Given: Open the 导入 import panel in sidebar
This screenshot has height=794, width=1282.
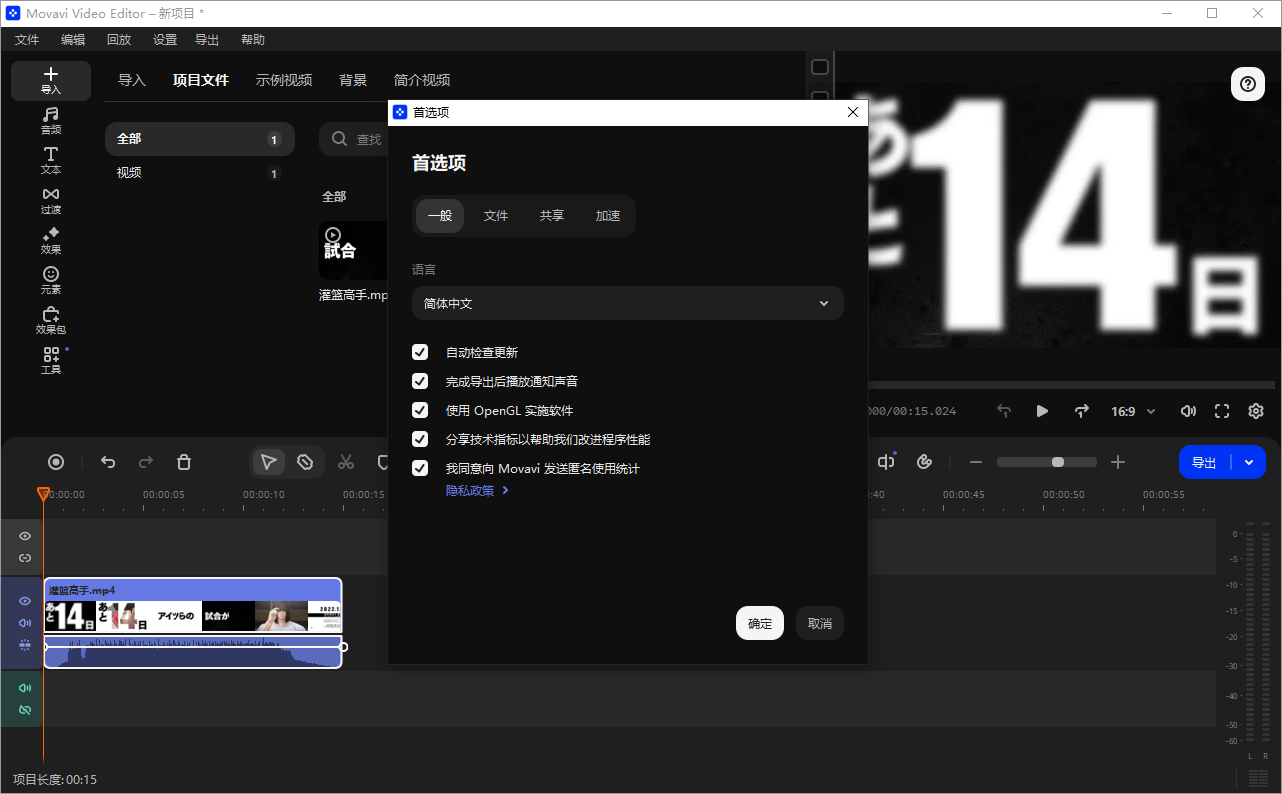Looking at the screenshot, I should [x=51, y=81].
